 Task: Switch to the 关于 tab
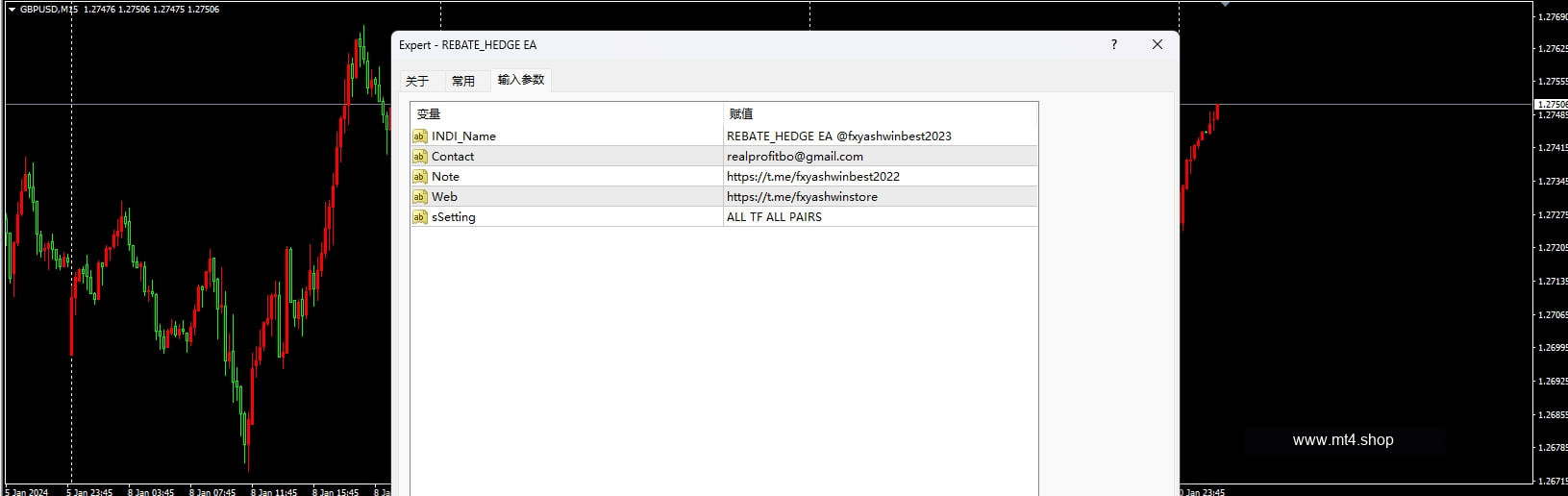pos(417,81)
